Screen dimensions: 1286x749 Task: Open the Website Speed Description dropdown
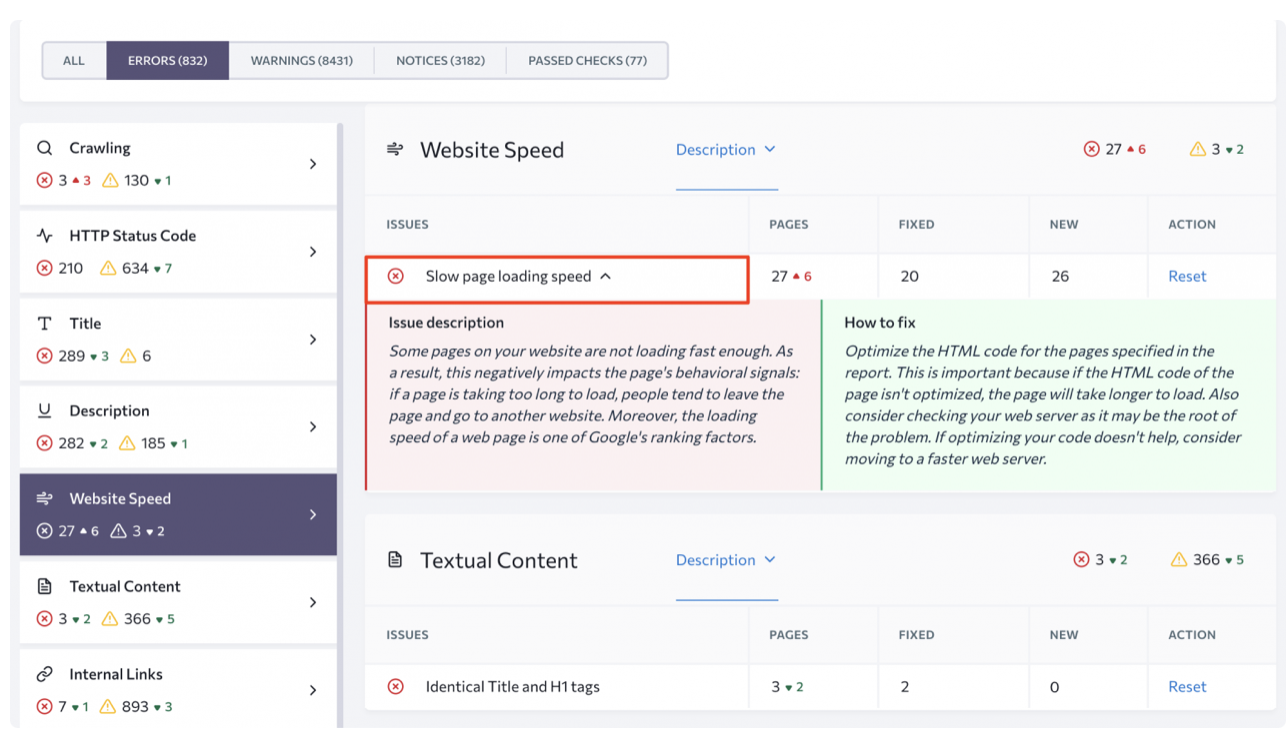coord(725,150)
